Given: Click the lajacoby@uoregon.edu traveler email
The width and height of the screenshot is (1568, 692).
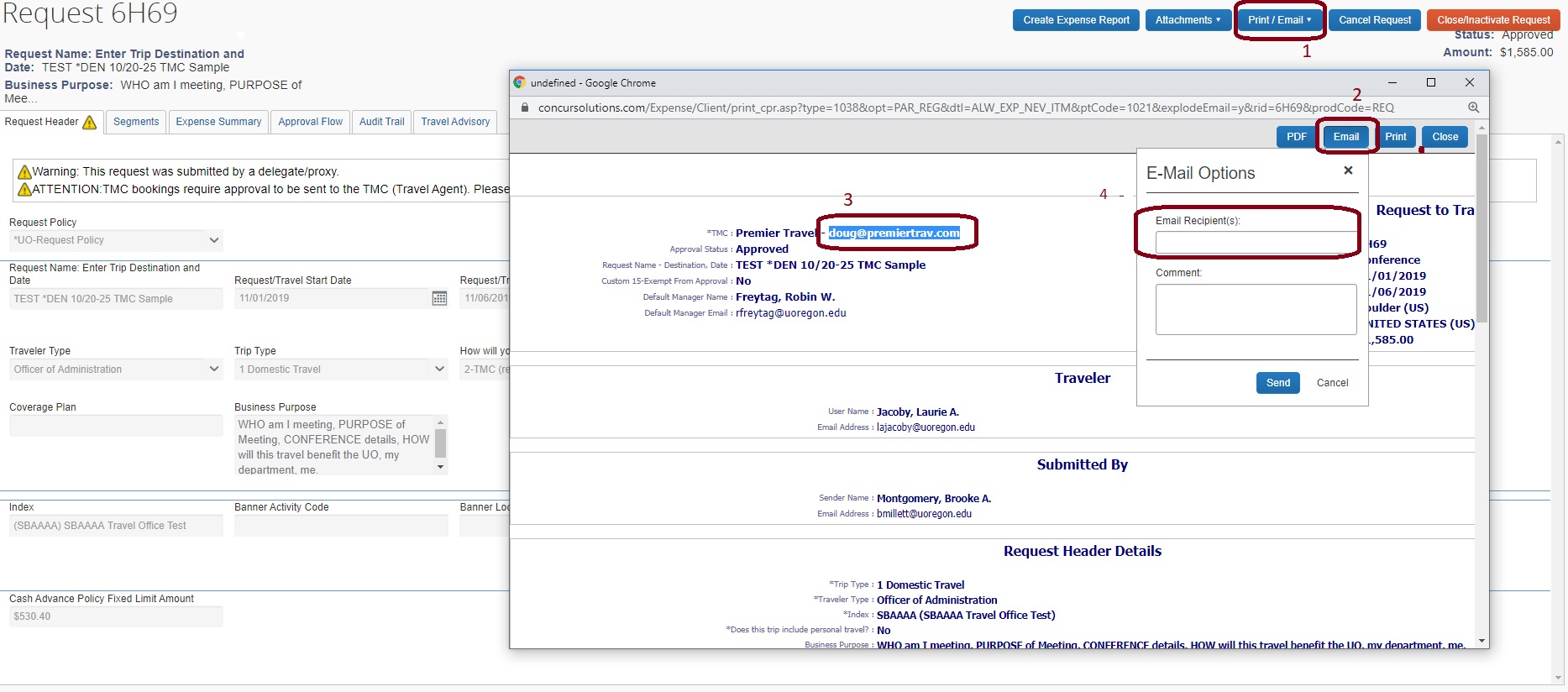Looking at the screenshot, I should [926, 427].
